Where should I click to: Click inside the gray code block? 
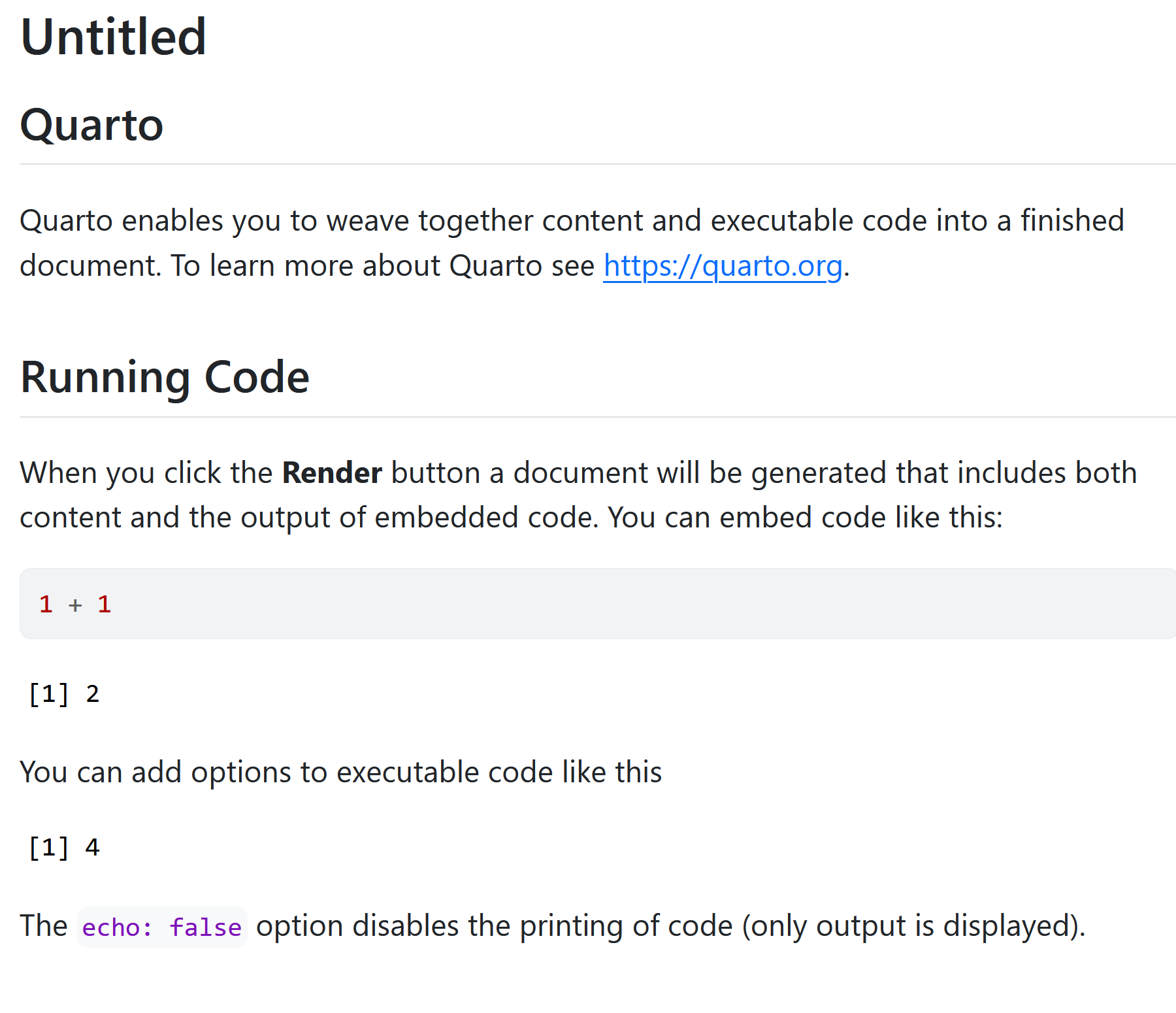pyautogui.click(x=588, y=603)
